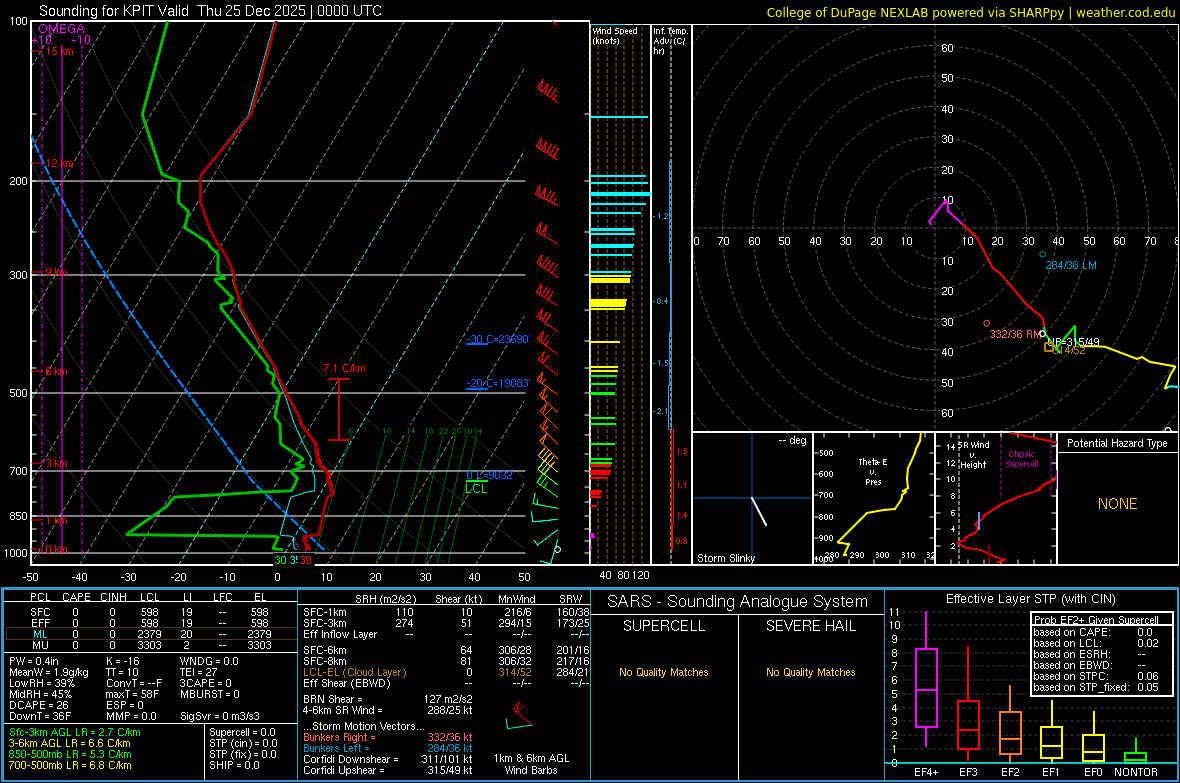Click the '1km & 6km AGL Wind Barbs' icon
1180x783 pixels.
pos(519,715)
